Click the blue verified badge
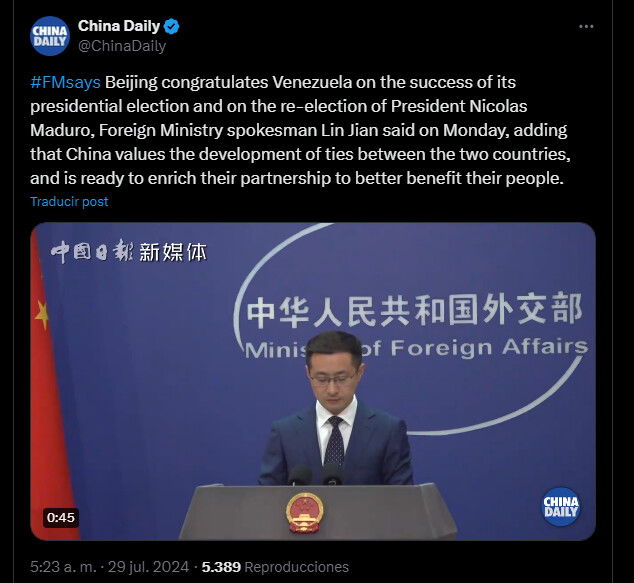 coord(171,26)
